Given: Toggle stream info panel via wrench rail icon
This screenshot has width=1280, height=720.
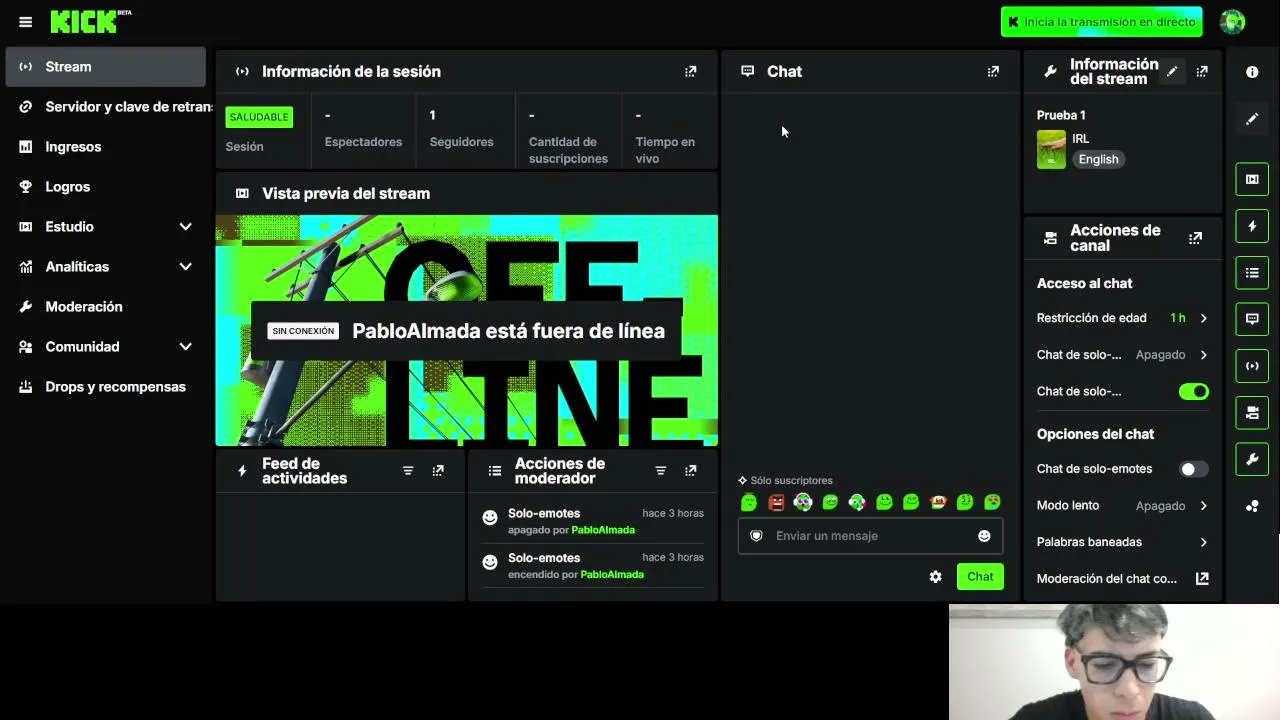Looking at the screenshot, I should 1252,459.
